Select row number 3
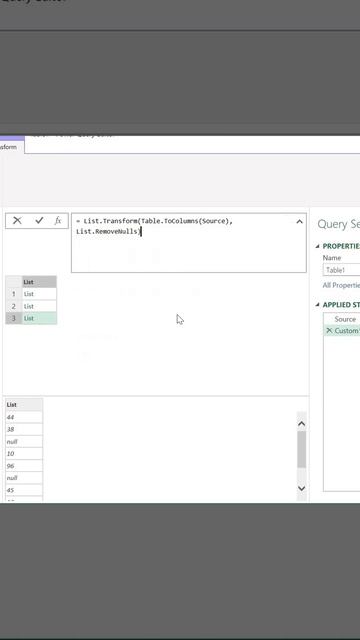 [x=14, y=318]
